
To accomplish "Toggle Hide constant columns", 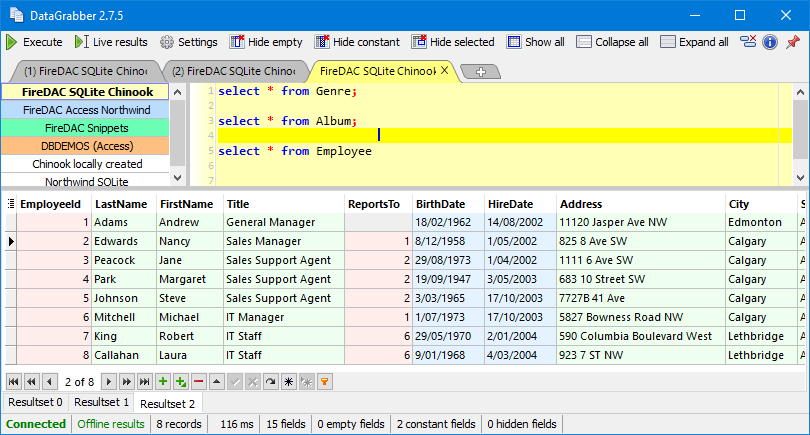I will pos(357,42).
